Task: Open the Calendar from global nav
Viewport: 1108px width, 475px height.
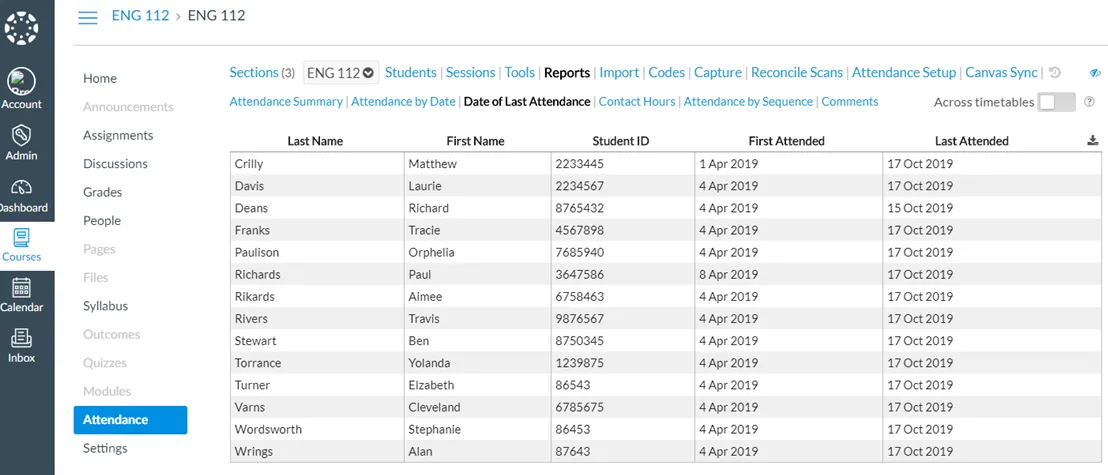Action: pyautogui.click(x=21, y=295)
